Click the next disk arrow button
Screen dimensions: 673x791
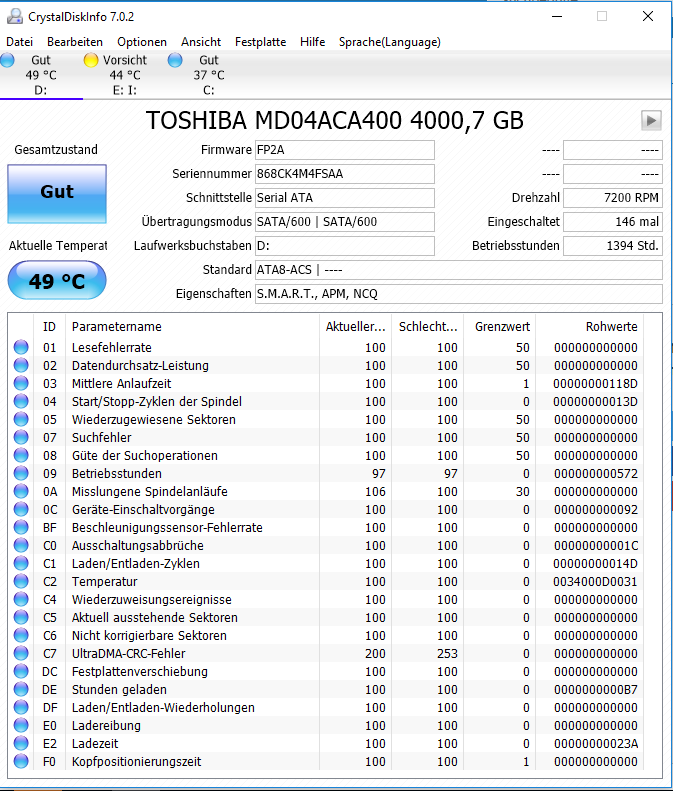[651, 121]
